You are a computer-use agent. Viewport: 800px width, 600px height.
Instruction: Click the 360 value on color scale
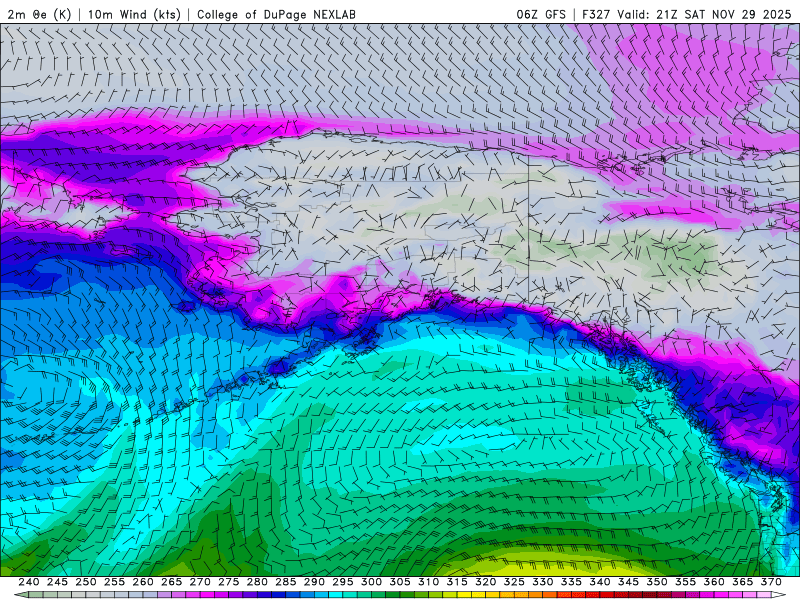(714, 582)
